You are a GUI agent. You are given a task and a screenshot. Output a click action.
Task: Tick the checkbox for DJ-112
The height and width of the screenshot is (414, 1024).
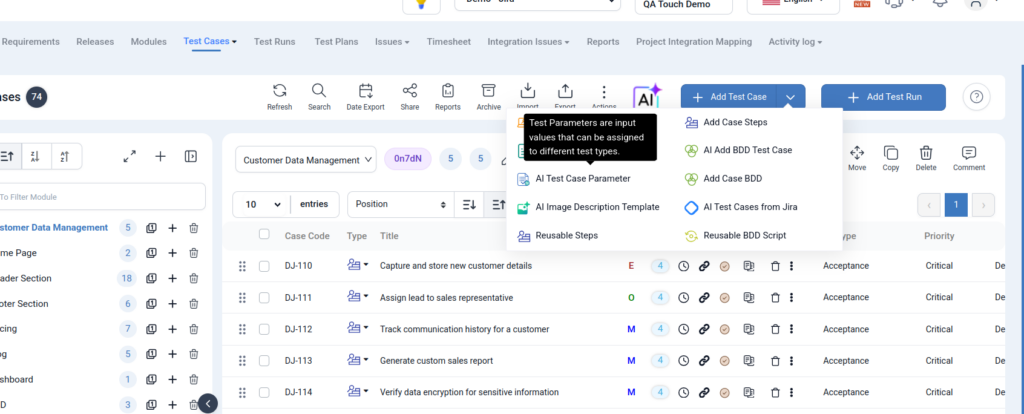click(264, 329)
